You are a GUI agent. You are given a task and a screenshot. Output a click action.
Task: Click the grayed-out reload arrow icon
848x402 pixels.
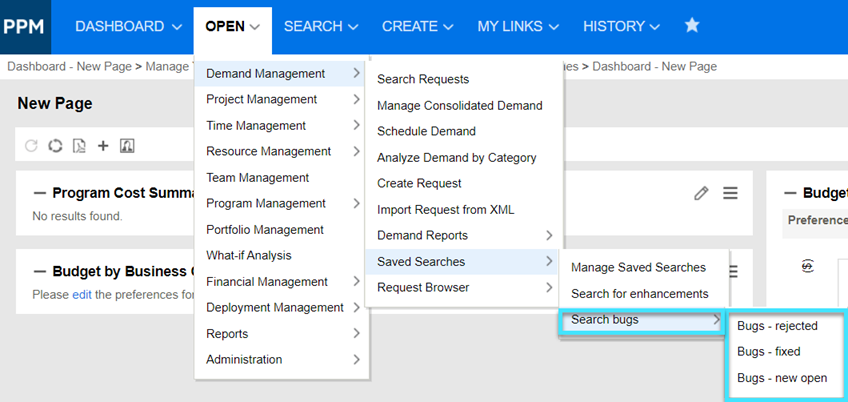[x=31, y=146]
